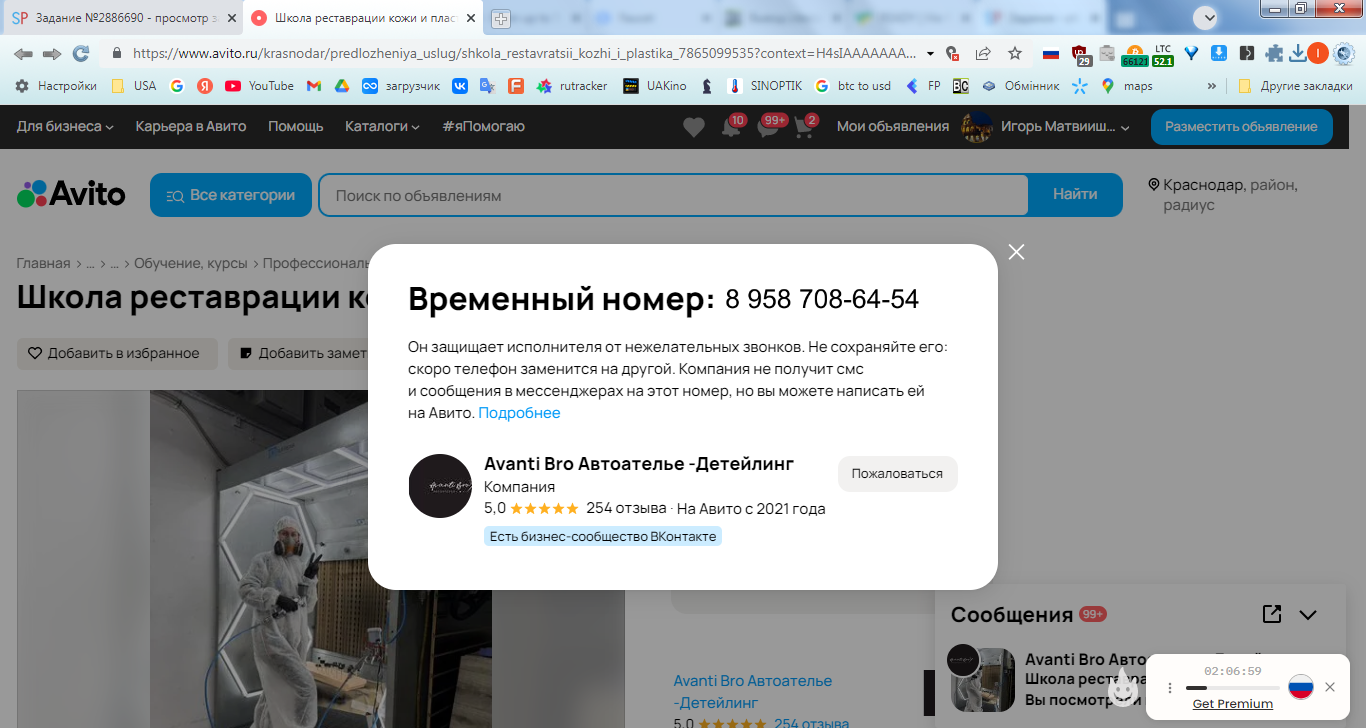This screenshot has height=728, width=1366.
Task: Expand the Каталоги dropdown
Action: click(382, 127)
